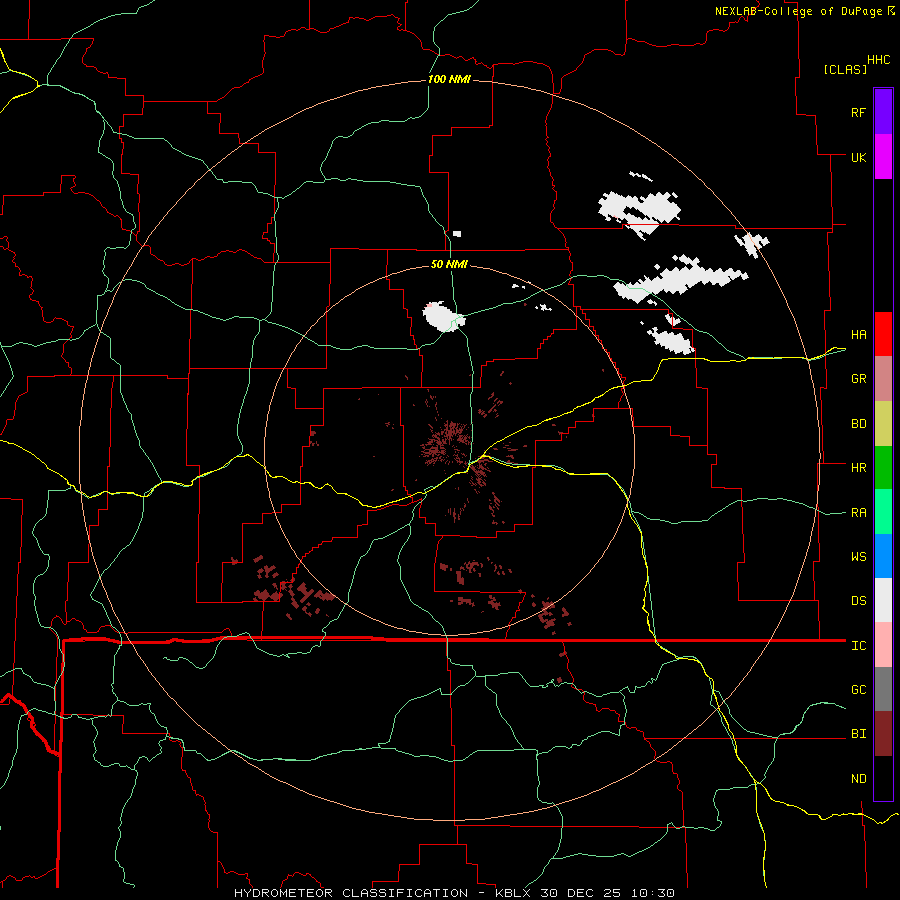The width and height of the screenshot is (900, 900).
Task: Click the RA legend label
Action: 858,512
